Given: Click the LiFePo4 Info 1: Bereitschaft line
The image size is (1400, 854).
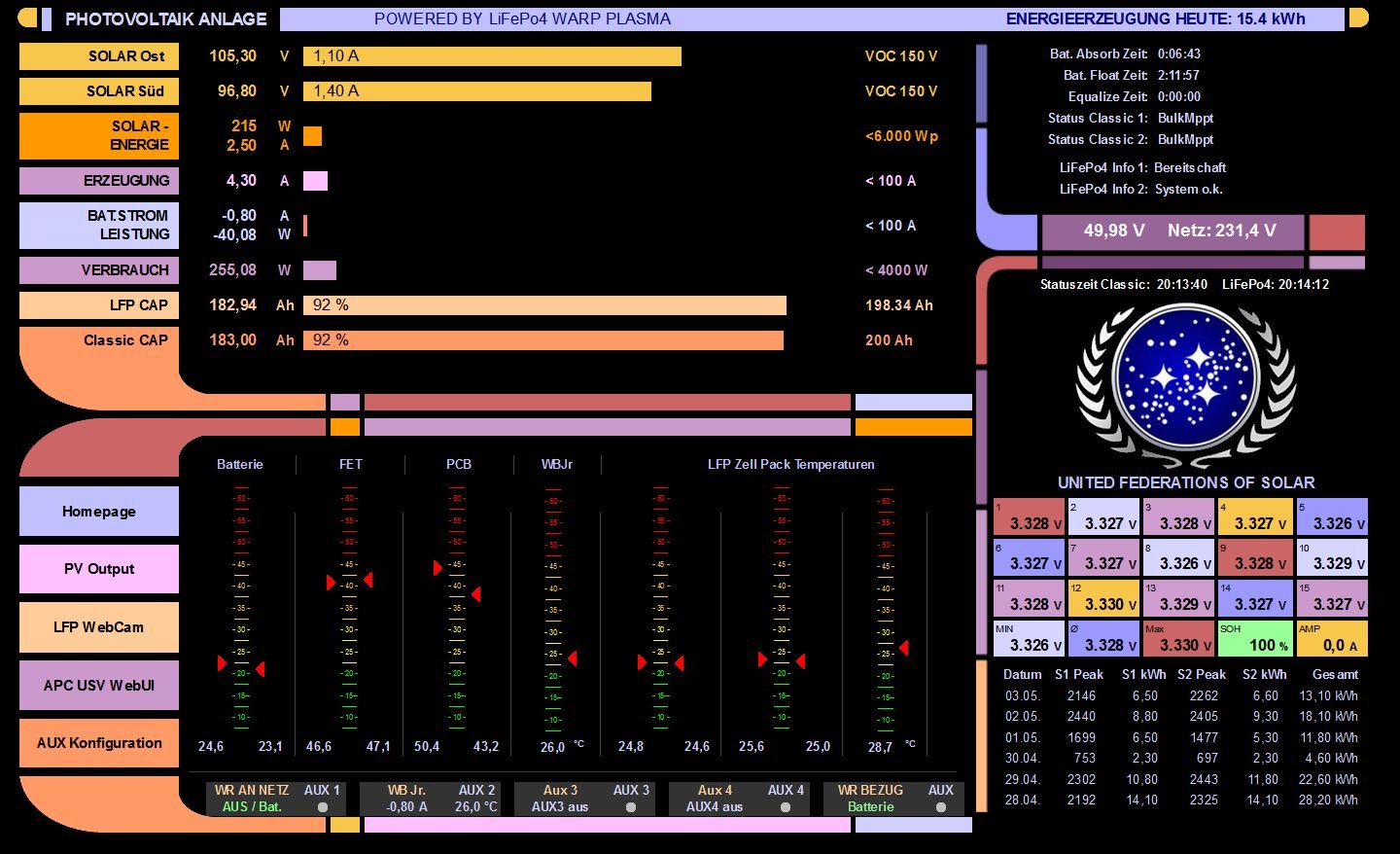Looking at the screenshot, I should (1142, 167).
